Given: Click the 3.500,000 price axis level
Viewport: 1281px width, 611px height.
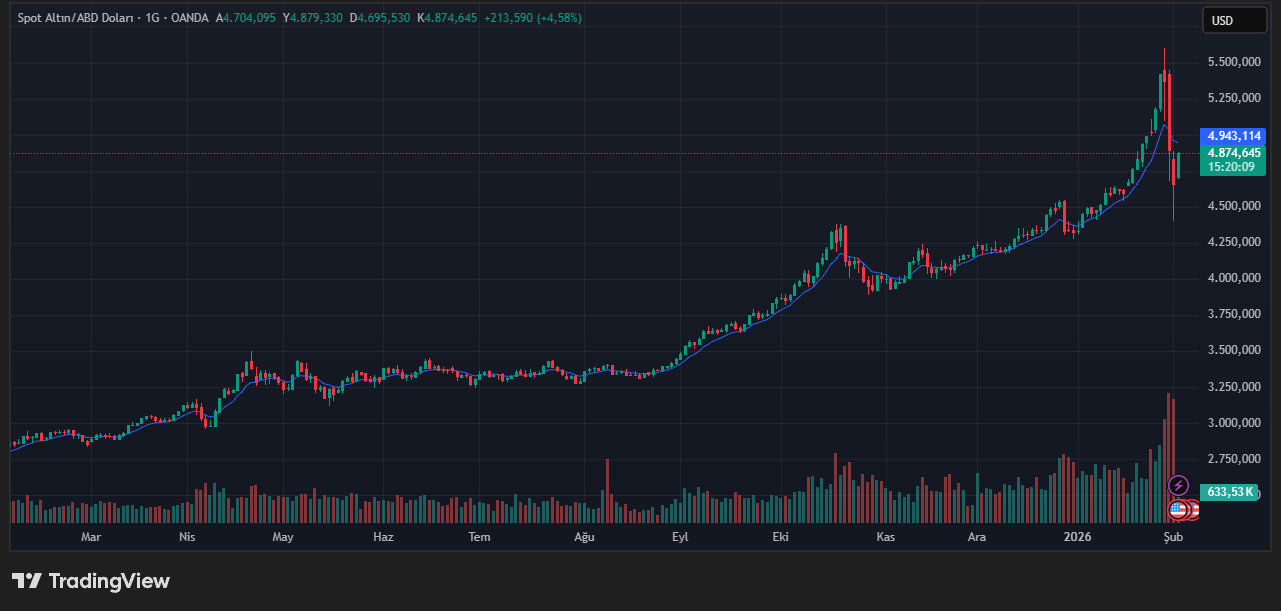Looking at the screenshot, I should [x=1233, y=350].
